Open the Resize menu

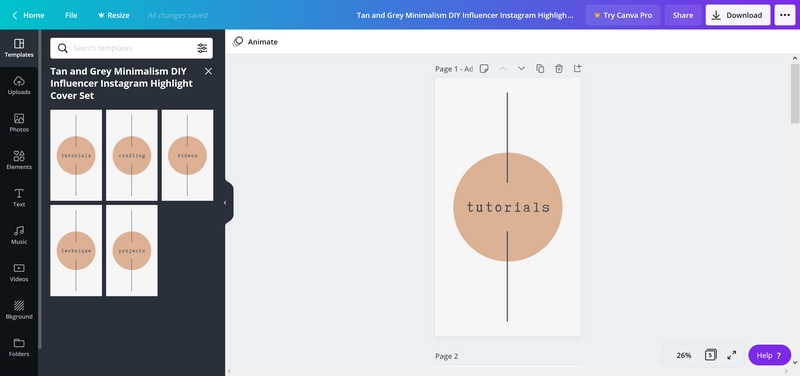tap(113, 15)
